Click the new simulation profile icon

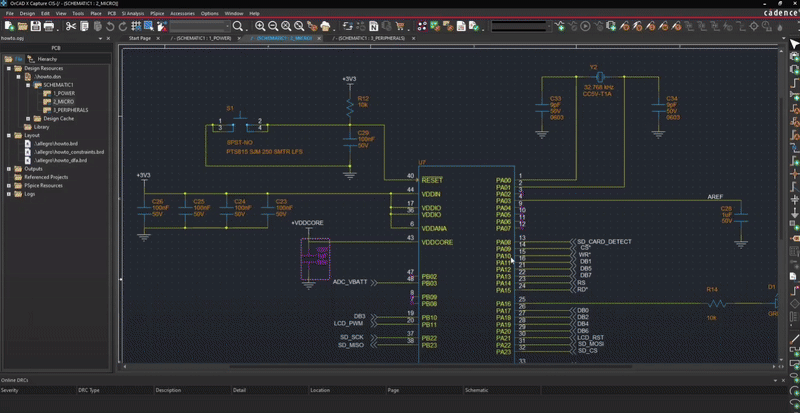point(560,26)
